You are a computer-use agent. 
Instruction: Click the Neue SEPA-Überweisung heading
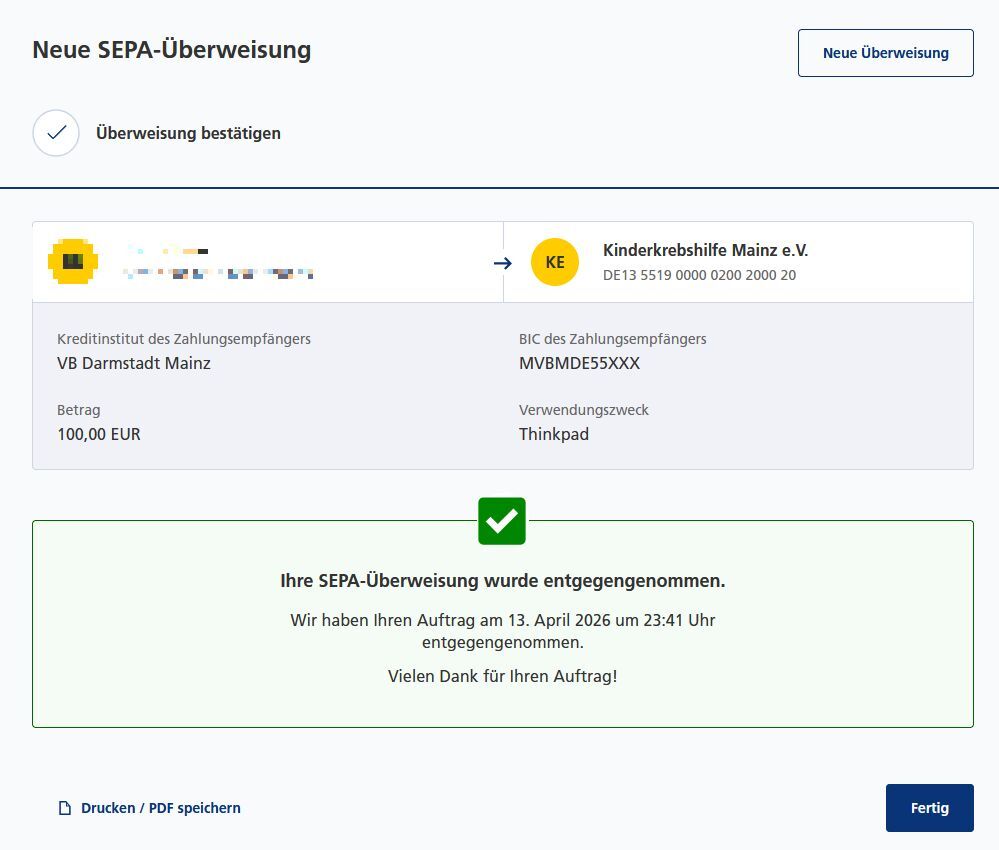pos(172,50)
